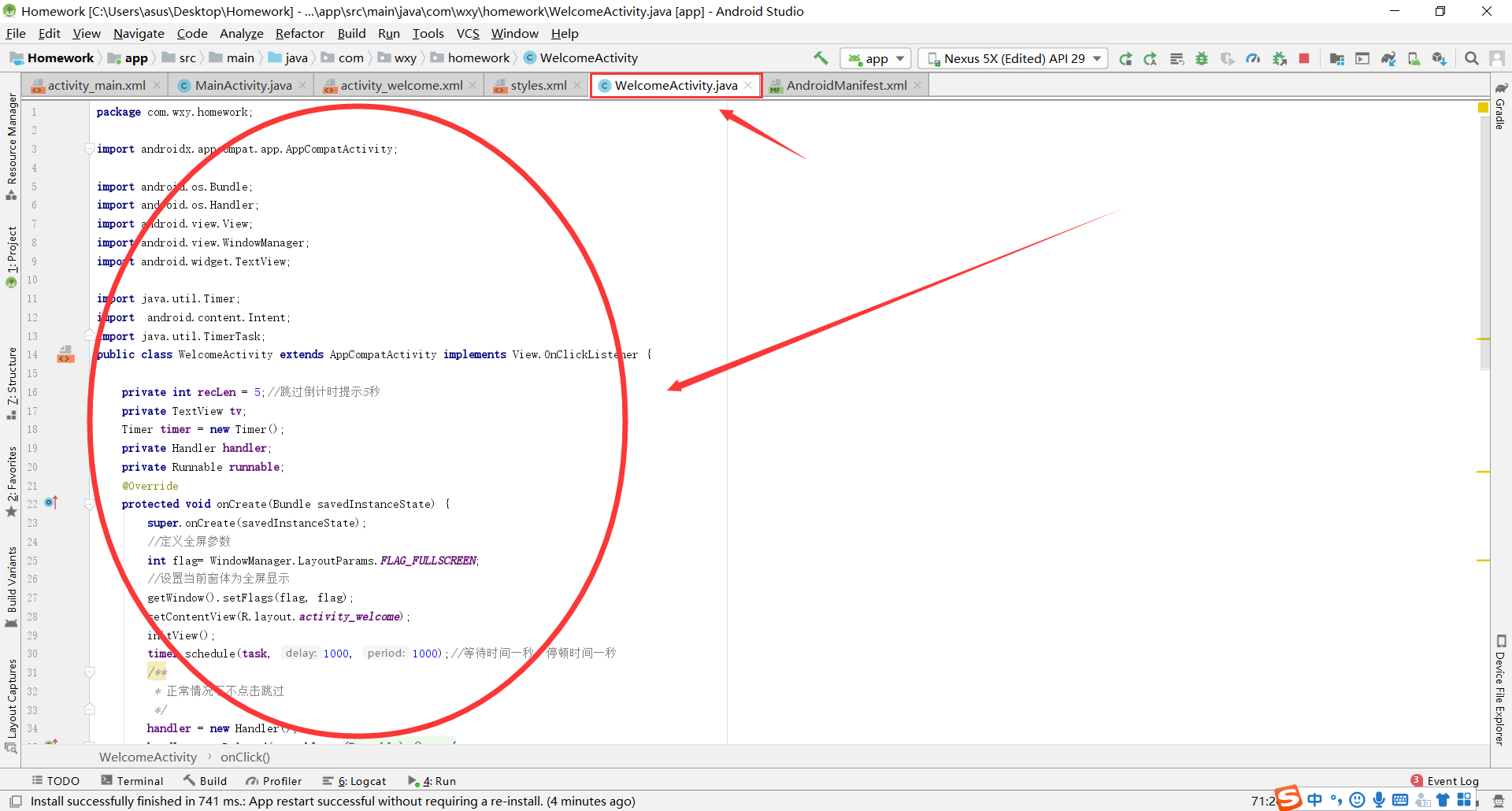The height and width of the screenshot is (811, 1512).
Task: Open the Profiler tool window
Action: tap(274, 780)
